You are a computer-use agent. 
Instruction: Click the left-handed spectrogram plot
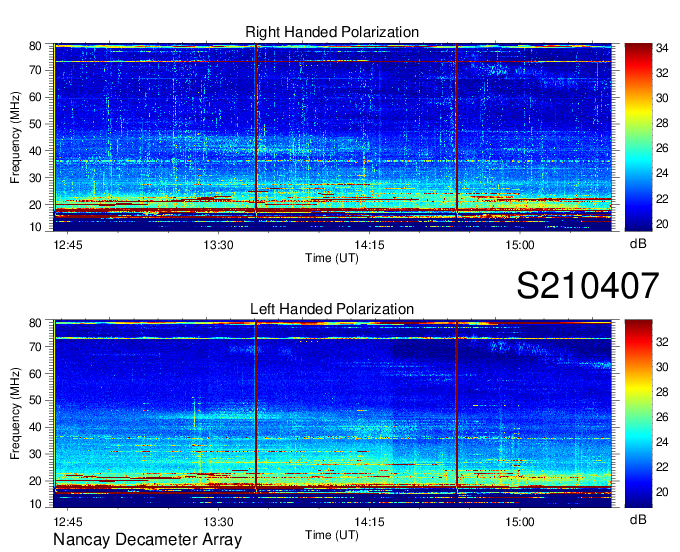pyautogui.click(x=333, y=414)
